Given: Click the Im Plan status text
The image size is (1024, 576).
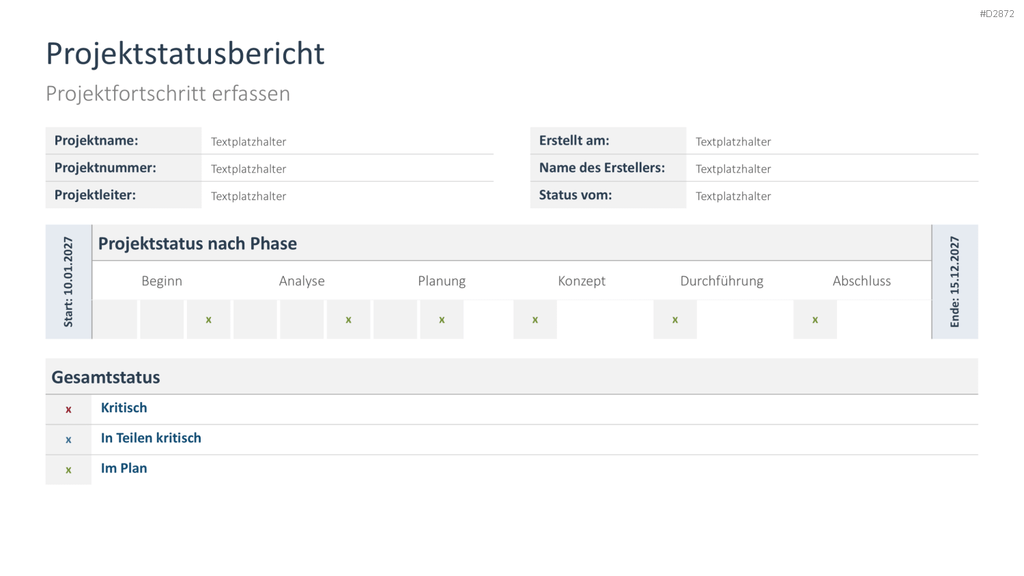Looking at the screenshot, I should click(124, 468).
